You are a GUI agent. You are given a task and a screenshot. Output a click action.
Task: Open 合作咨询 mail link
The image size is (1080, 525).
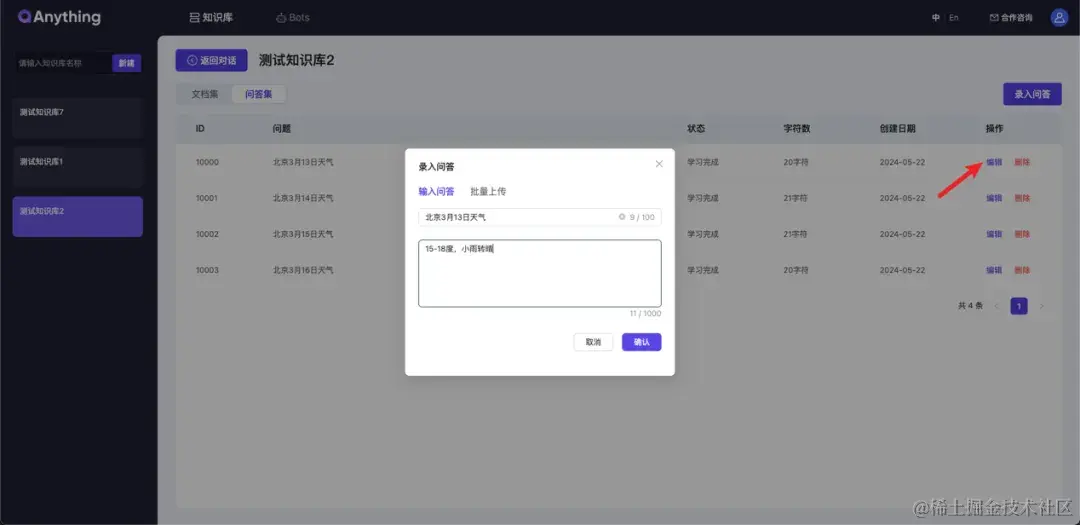(x=1011, y=18)
